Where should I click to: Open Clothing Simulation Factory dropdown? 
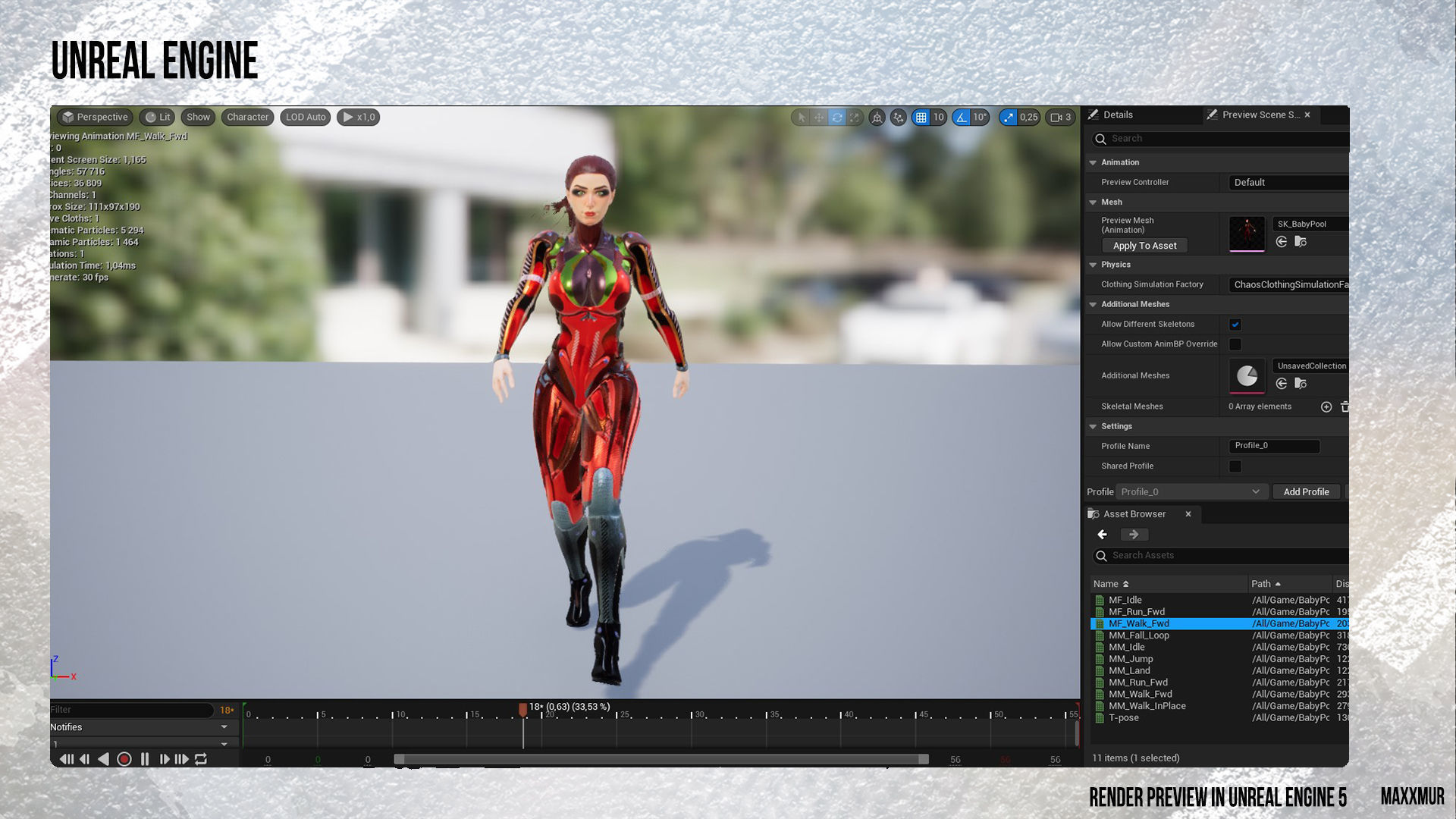(x=1288, y=285)
